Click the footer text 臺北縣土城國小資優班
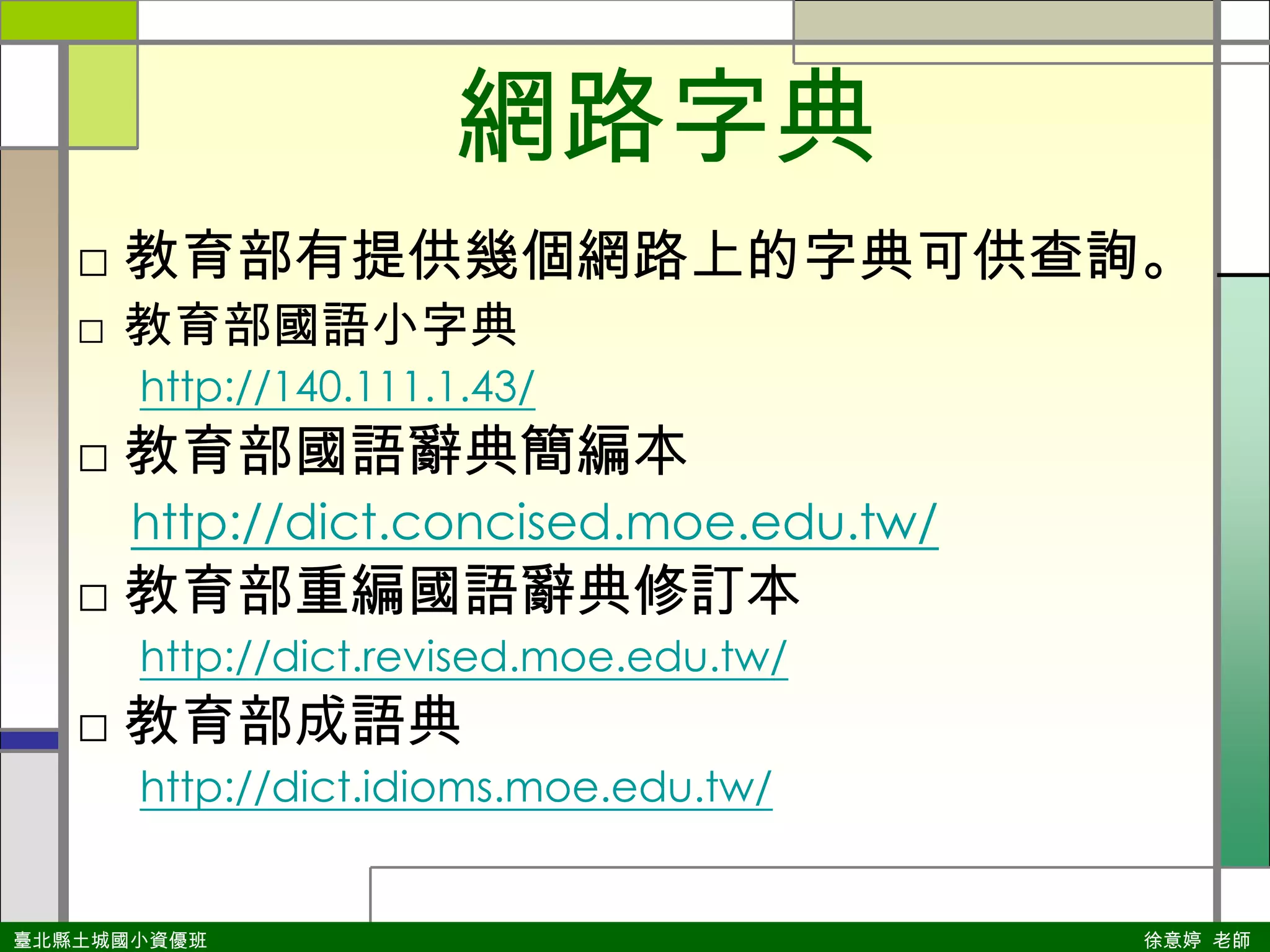 pyautogui.click(x=110, y=940)
